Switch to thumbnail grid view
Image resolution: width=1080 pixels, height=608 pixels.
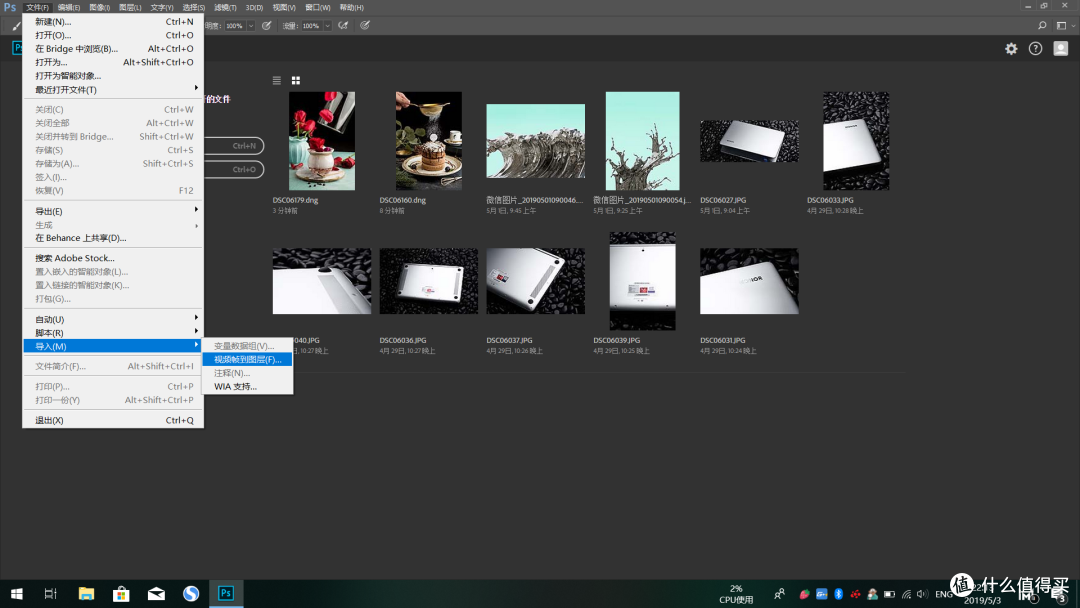[295, 81]
